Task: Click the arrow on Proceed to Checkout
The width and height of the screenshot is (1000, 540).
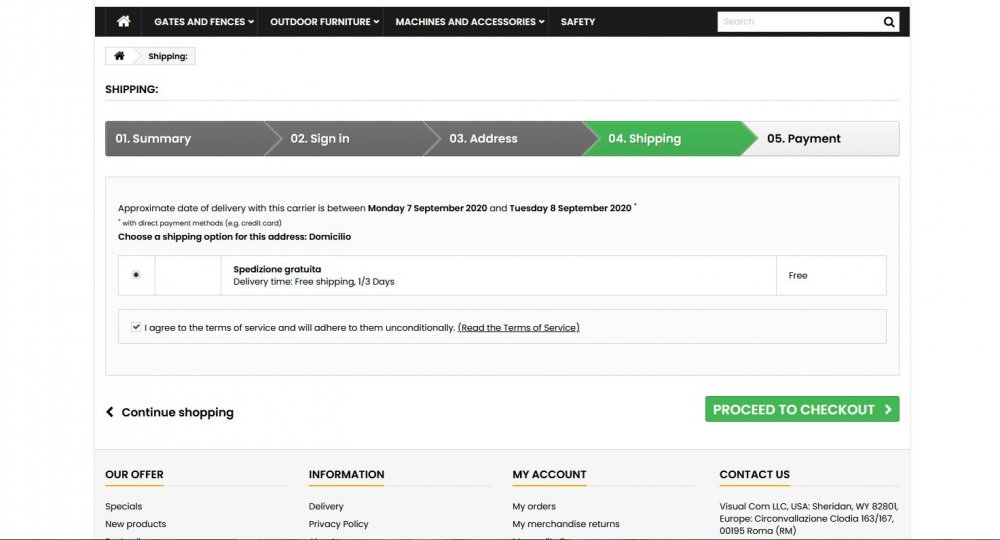Action: pos(888,409)
